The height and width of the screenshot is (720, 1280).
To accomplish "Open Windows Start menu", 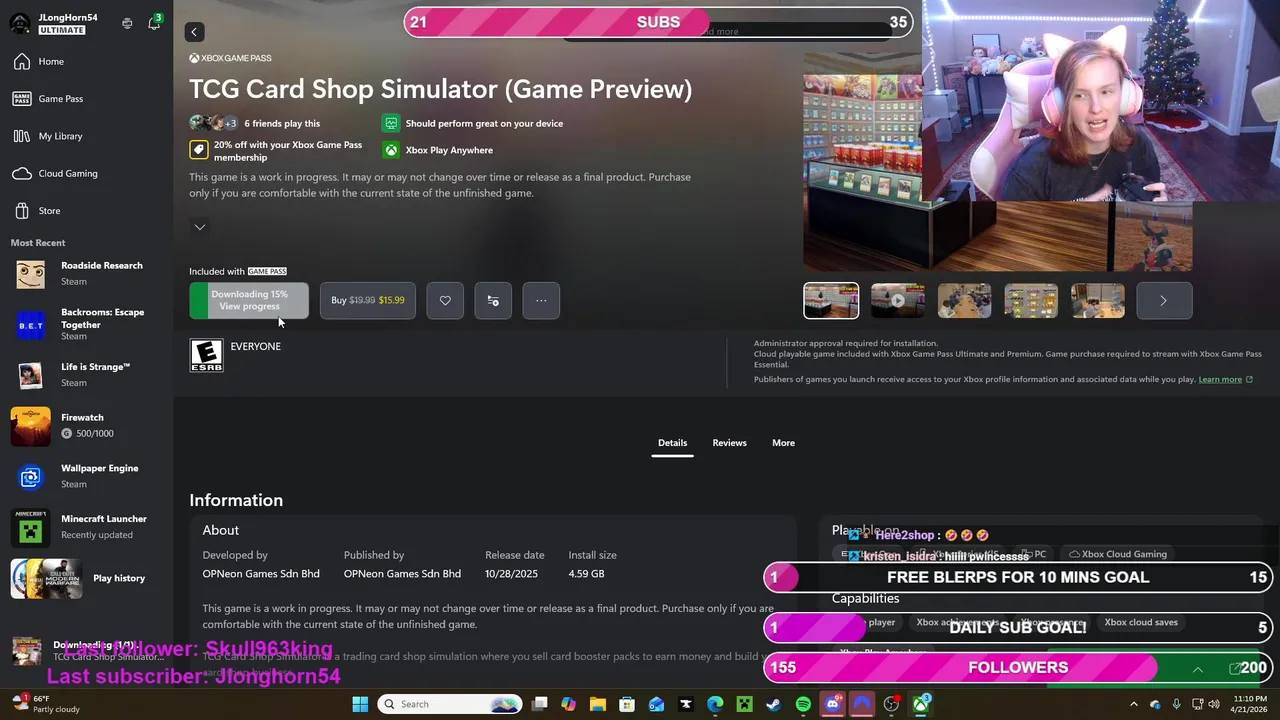I will coord(360,704).
